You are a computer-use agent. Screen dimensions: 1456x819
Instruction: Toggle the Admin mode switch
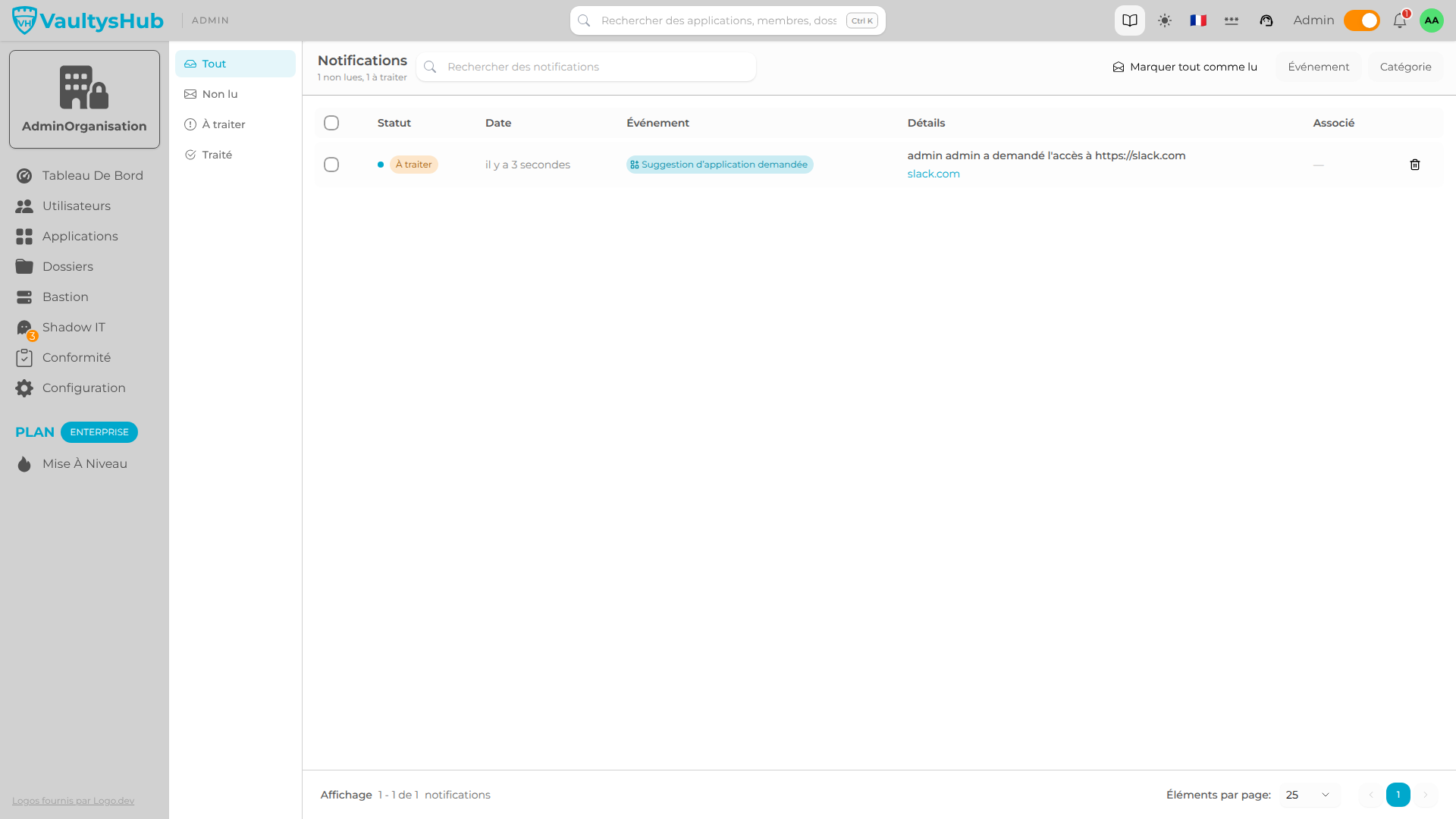click(x=1361, y=20)
